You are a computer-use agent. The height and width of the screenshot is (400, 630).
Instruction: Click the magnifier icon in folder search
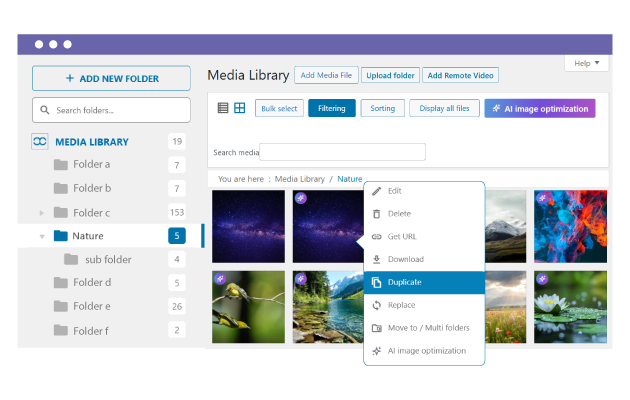tap(45, 110)
